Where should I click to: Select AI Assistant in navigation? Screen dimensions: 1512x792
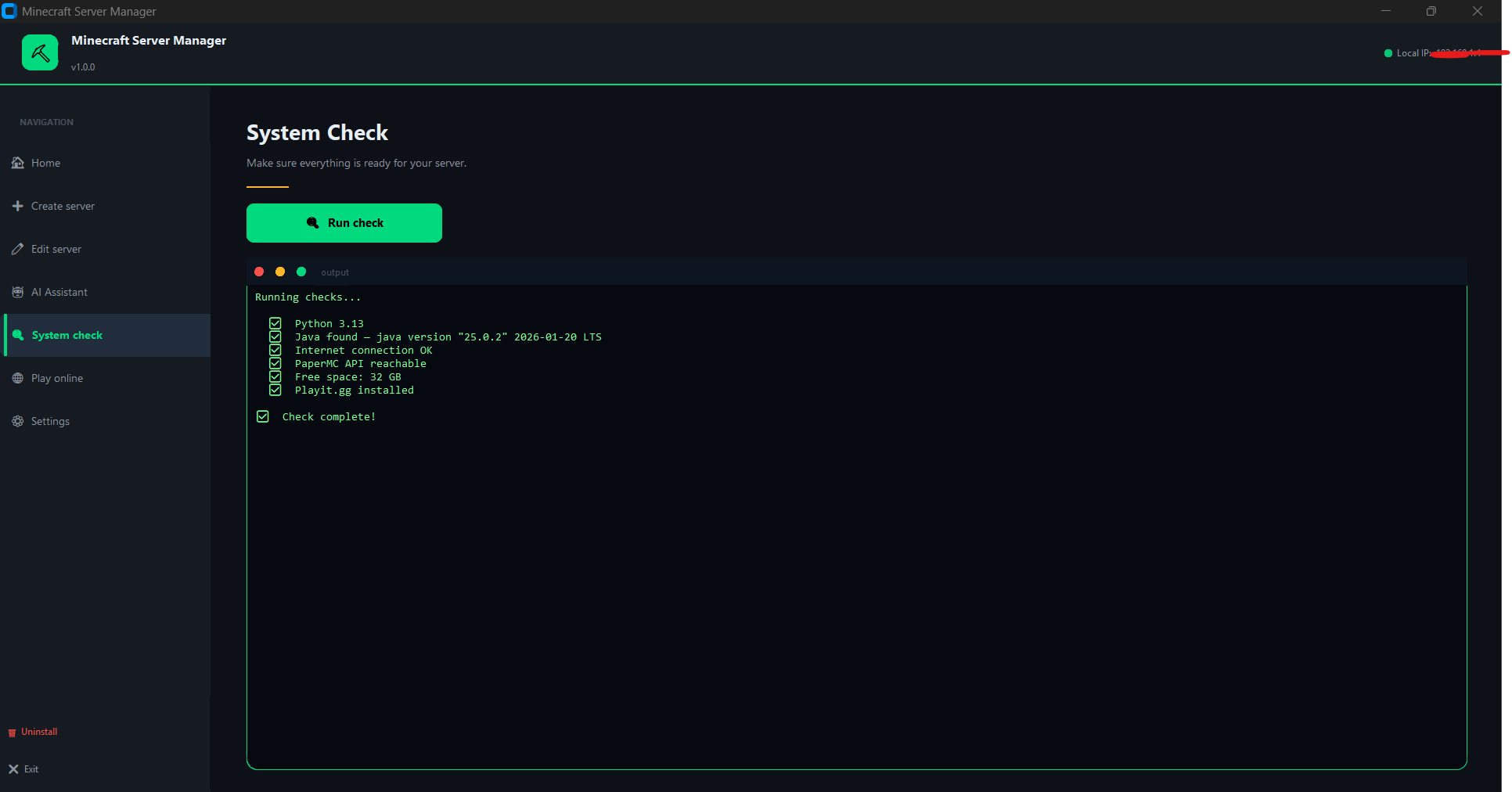coord(59,292)
